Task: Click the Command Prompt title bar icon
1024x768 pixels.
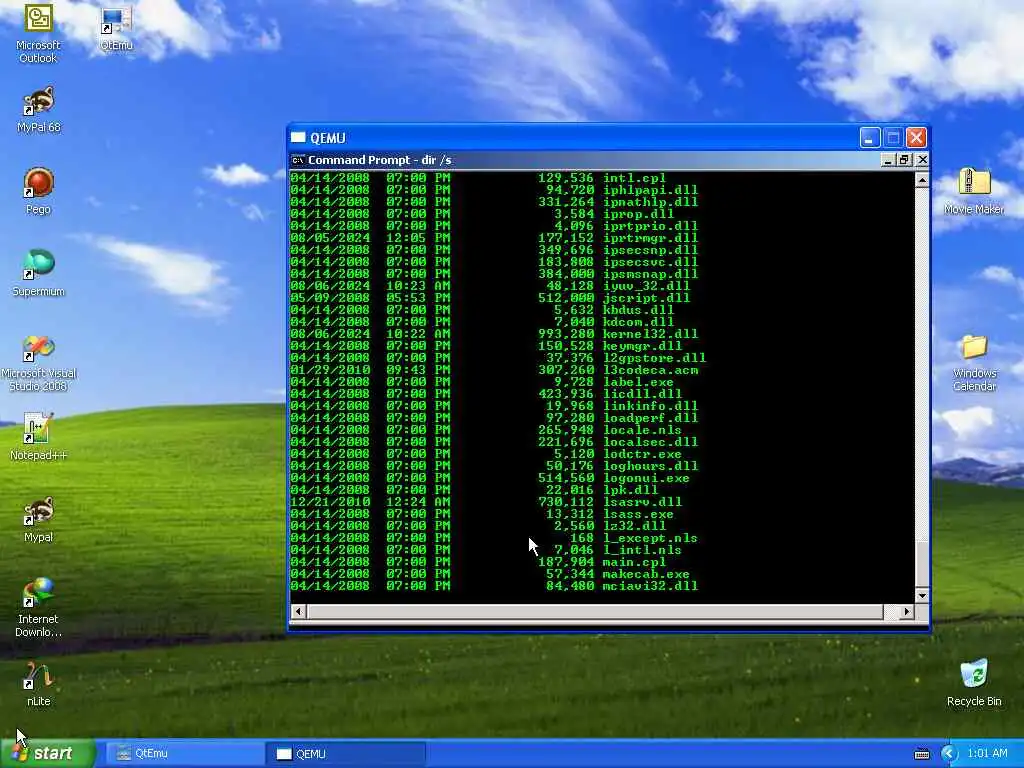Action: click(298, 160)
